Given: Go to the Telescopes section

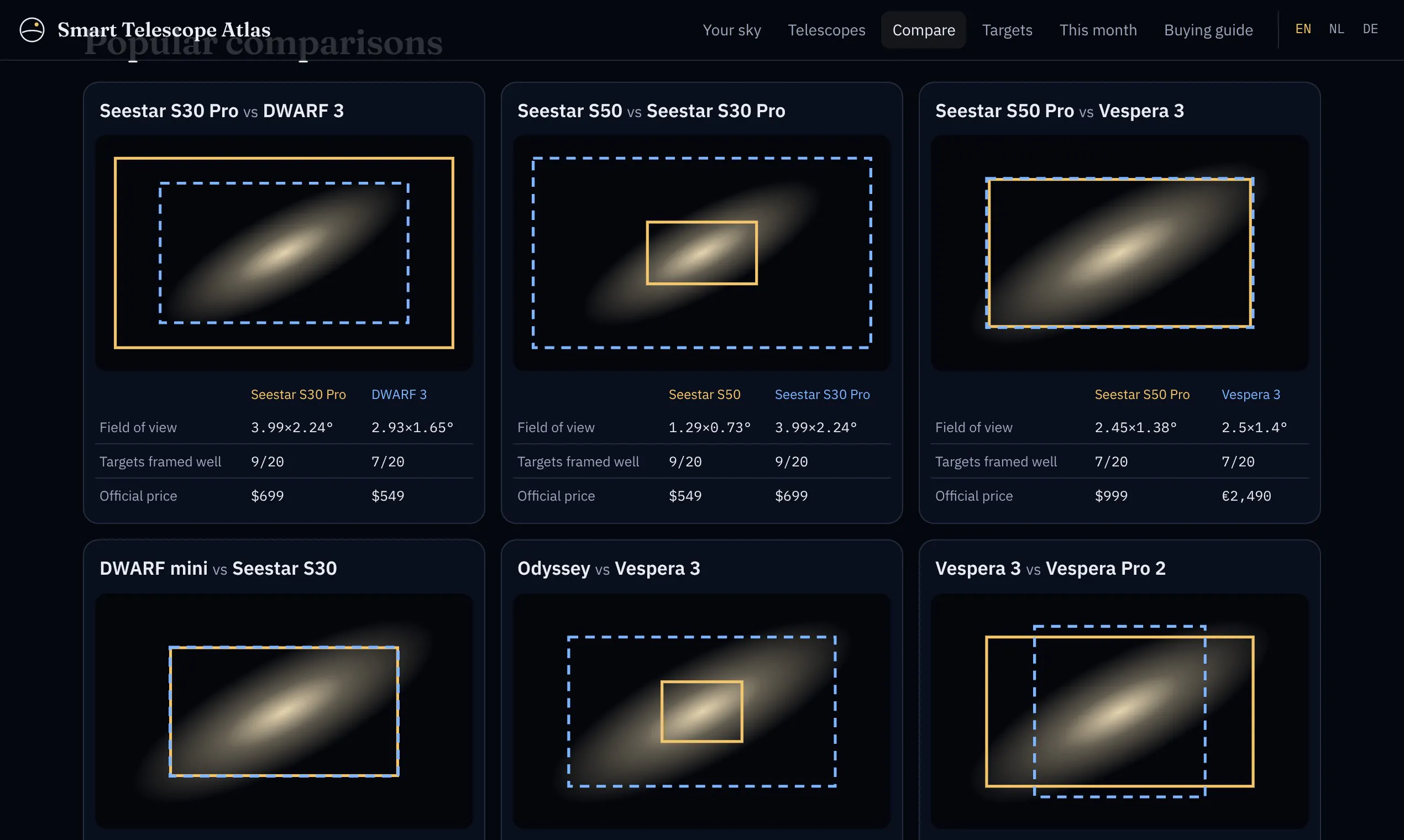Looking at the screenshot, I should coord(826,30).
